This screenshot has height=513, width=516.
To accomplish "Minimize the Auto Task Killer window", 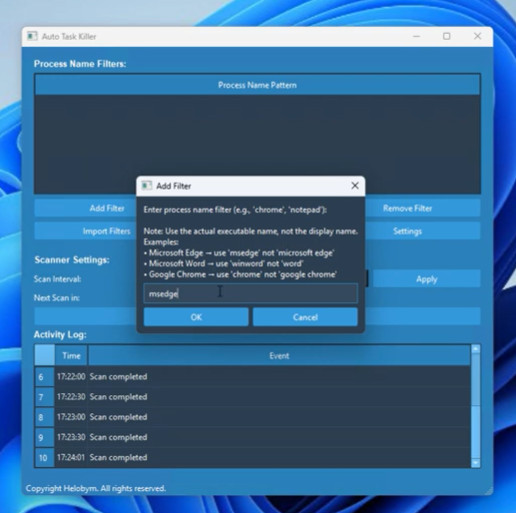I will (x=417, y=36).
